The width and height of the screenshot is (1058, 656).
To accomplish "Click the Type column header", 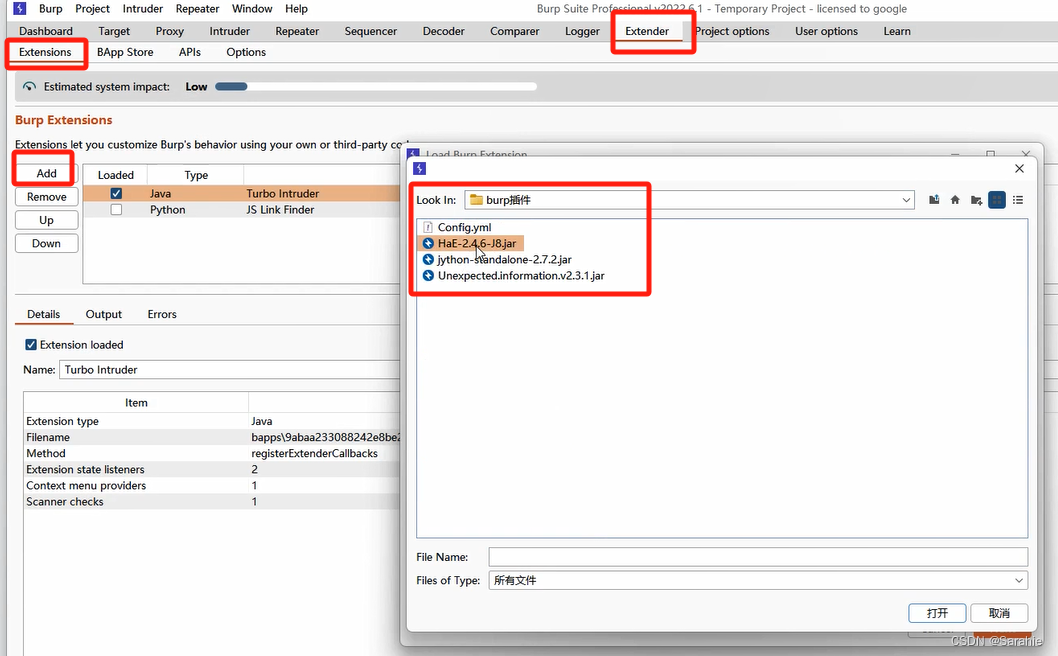I will 196,175.
